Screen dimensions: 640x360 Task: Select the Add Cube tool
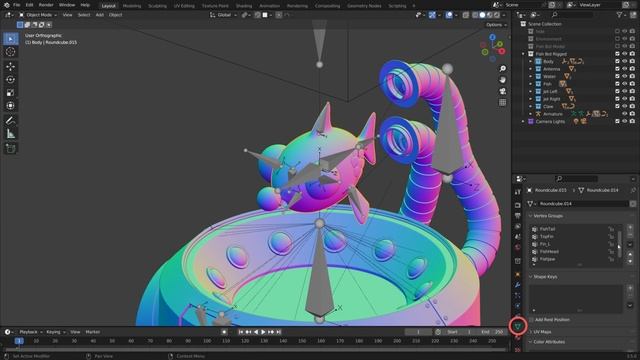click(11, 148)
